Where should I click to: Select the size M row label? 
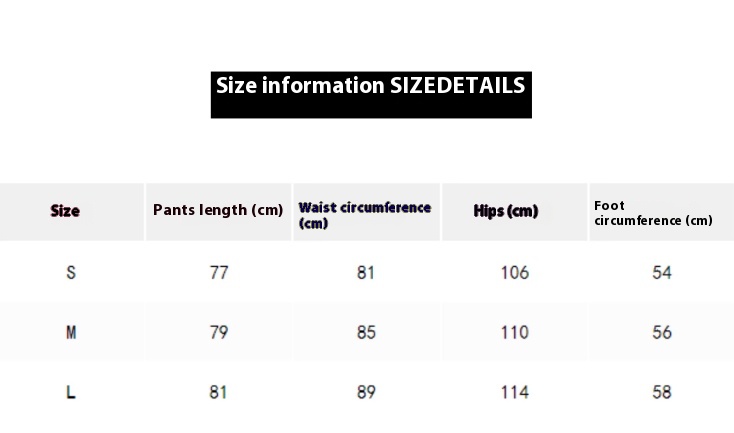71,332
